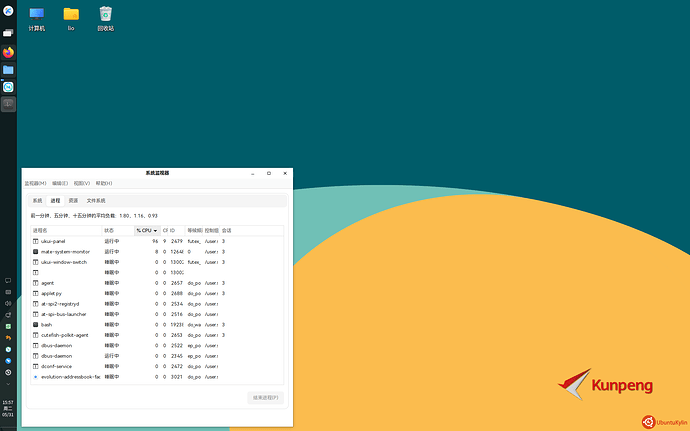Switch to the 文件系统 tab
The height and width of the screenshot is (431, 690).
point(96,200)
